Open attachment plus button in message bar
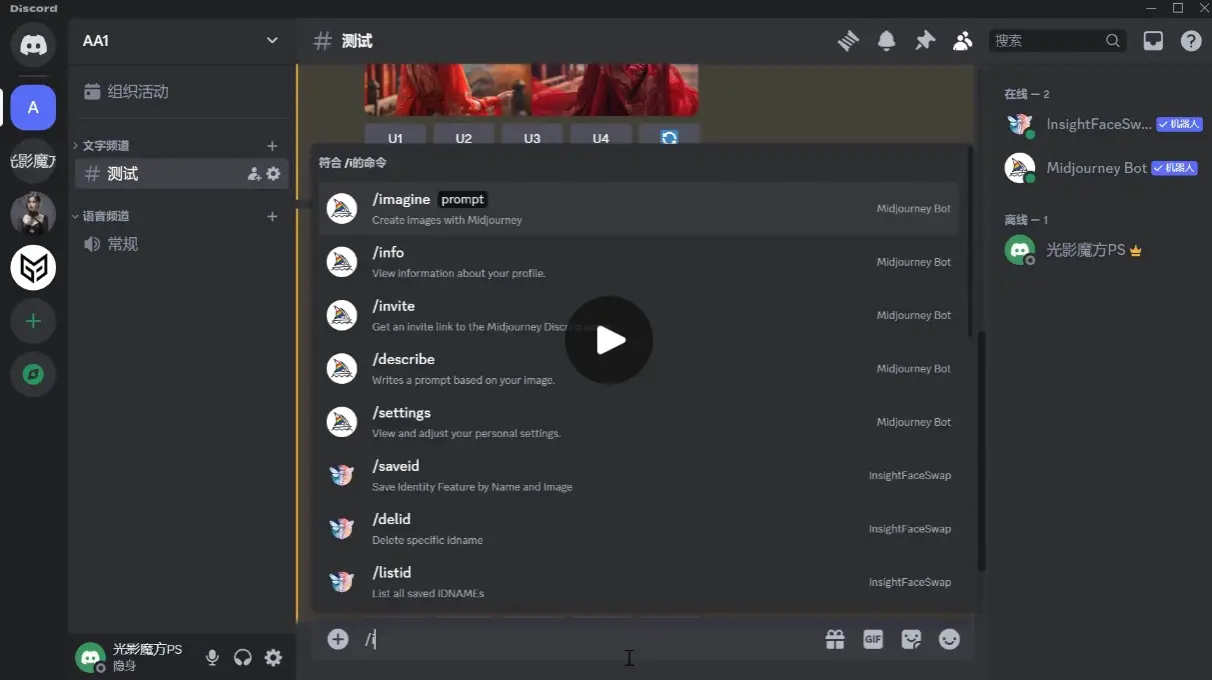This screenshot has width=1212, height=680. [338, 639]
